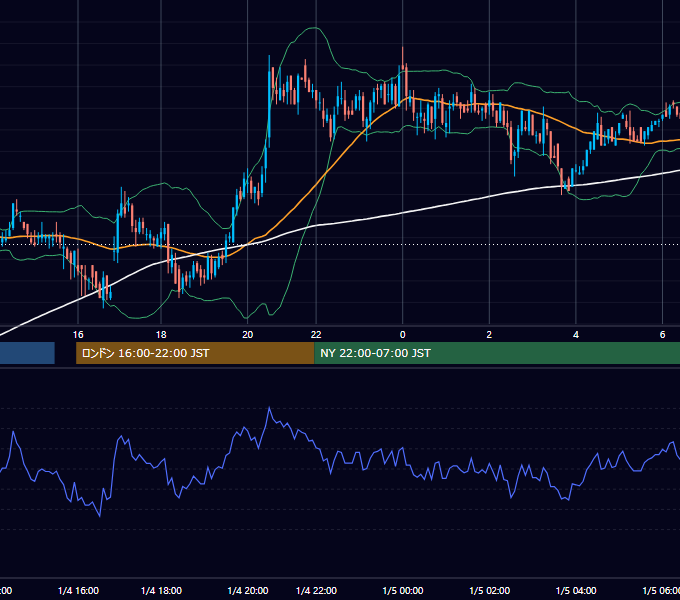680x600 pixels.
Task: Click the '1/4 22:00' label on lower axis
Action: 316,590
